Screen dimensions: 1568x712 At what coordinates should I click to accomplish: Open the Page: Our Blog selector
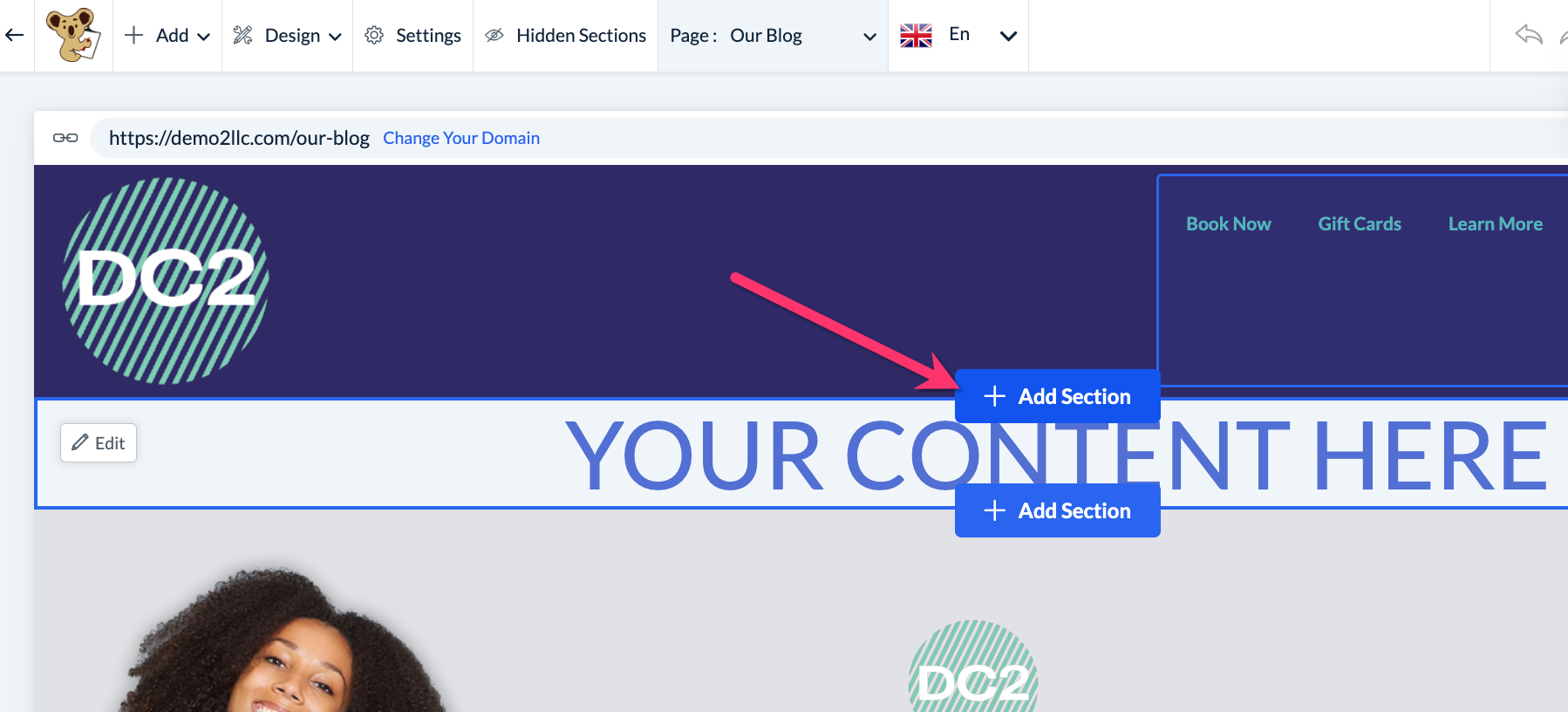[773, 36]
